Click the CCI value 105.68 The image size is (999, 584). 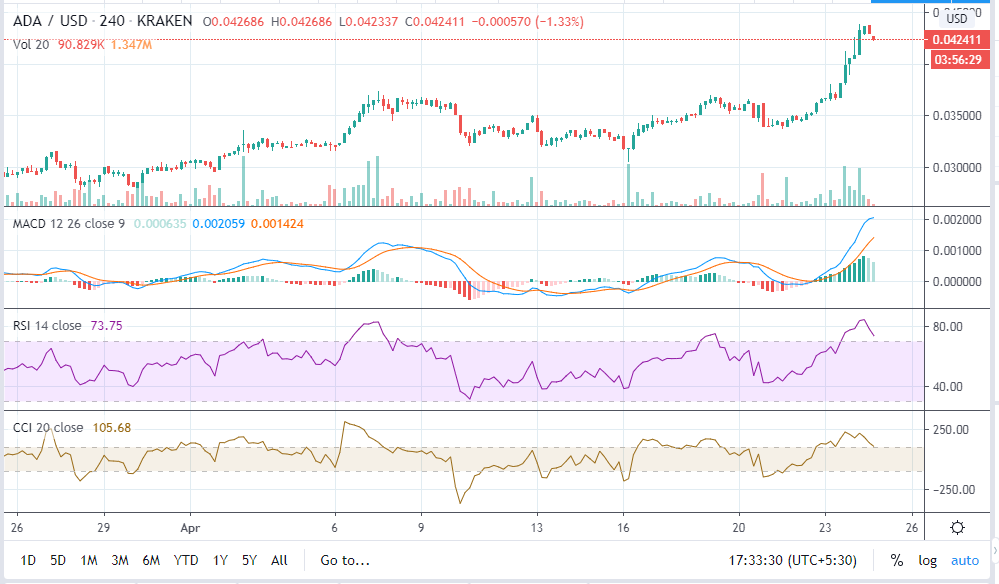pos(111,427)
